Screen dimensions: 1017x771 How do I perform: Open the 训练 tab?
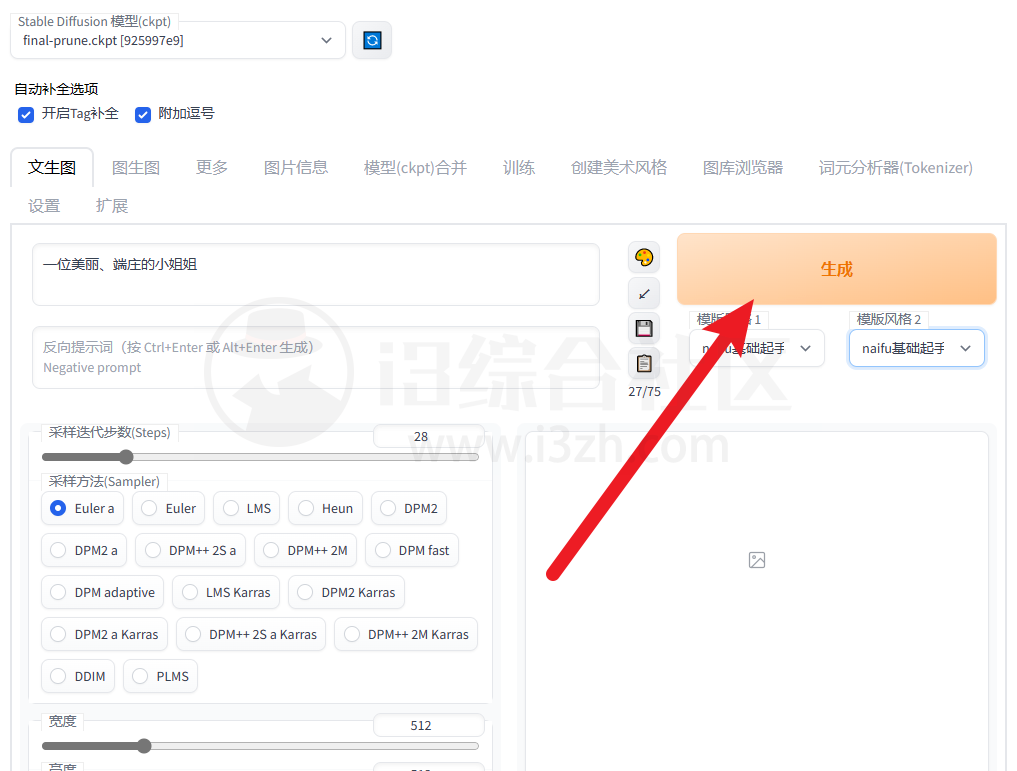(519, 168)
